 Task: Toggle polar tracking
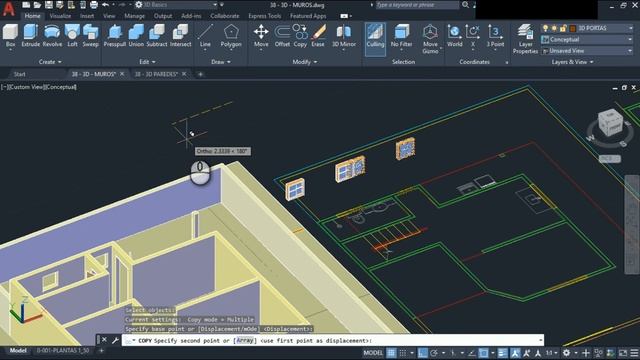(434, 353)
